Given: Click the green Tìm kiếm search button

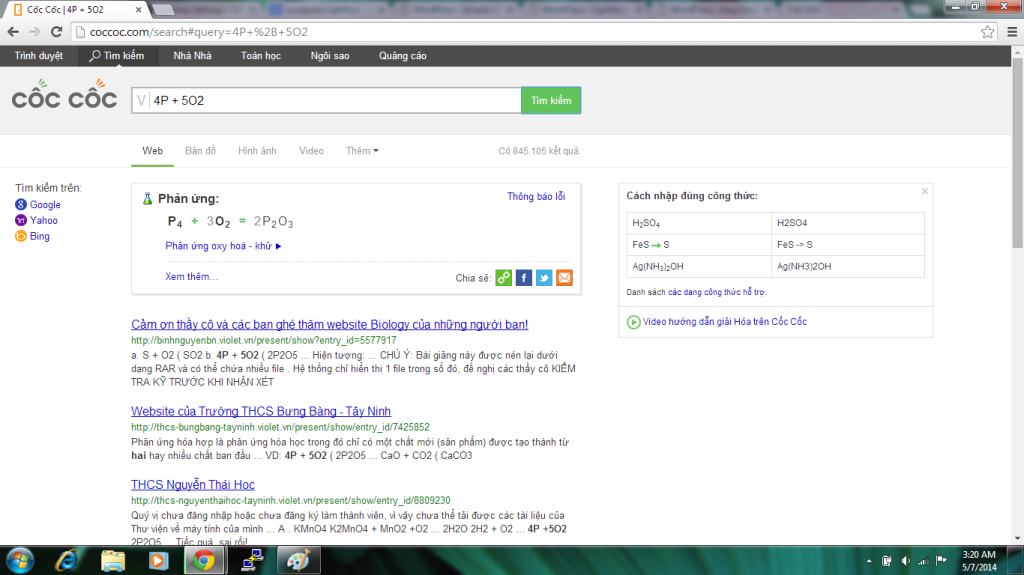Looking at the screenshot, I should (551, 100).
